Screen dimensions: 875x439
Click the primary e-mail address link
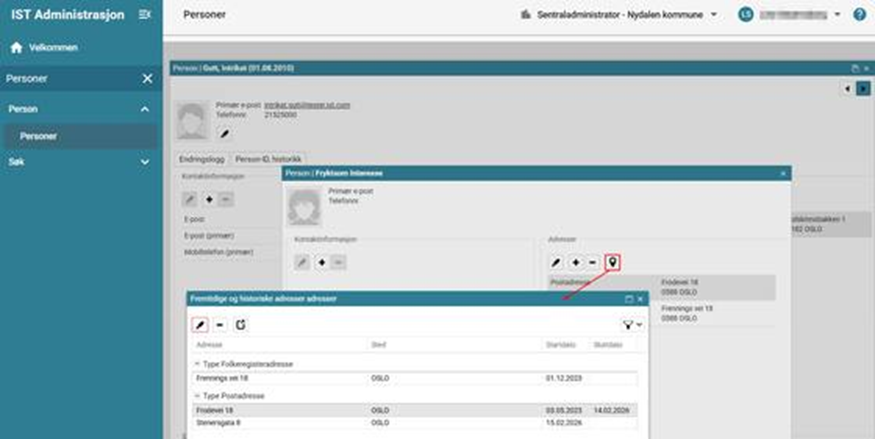(x=300, y=105)
